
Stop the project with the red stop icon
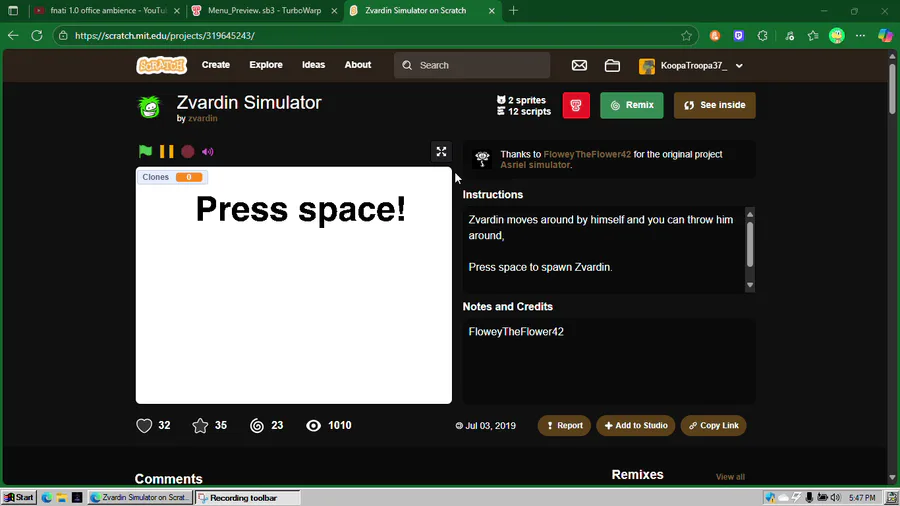coord(188,151)
